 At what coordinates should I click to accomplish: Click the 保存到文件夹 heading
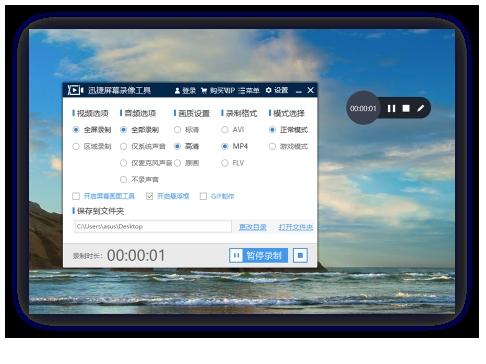point(100,211)
